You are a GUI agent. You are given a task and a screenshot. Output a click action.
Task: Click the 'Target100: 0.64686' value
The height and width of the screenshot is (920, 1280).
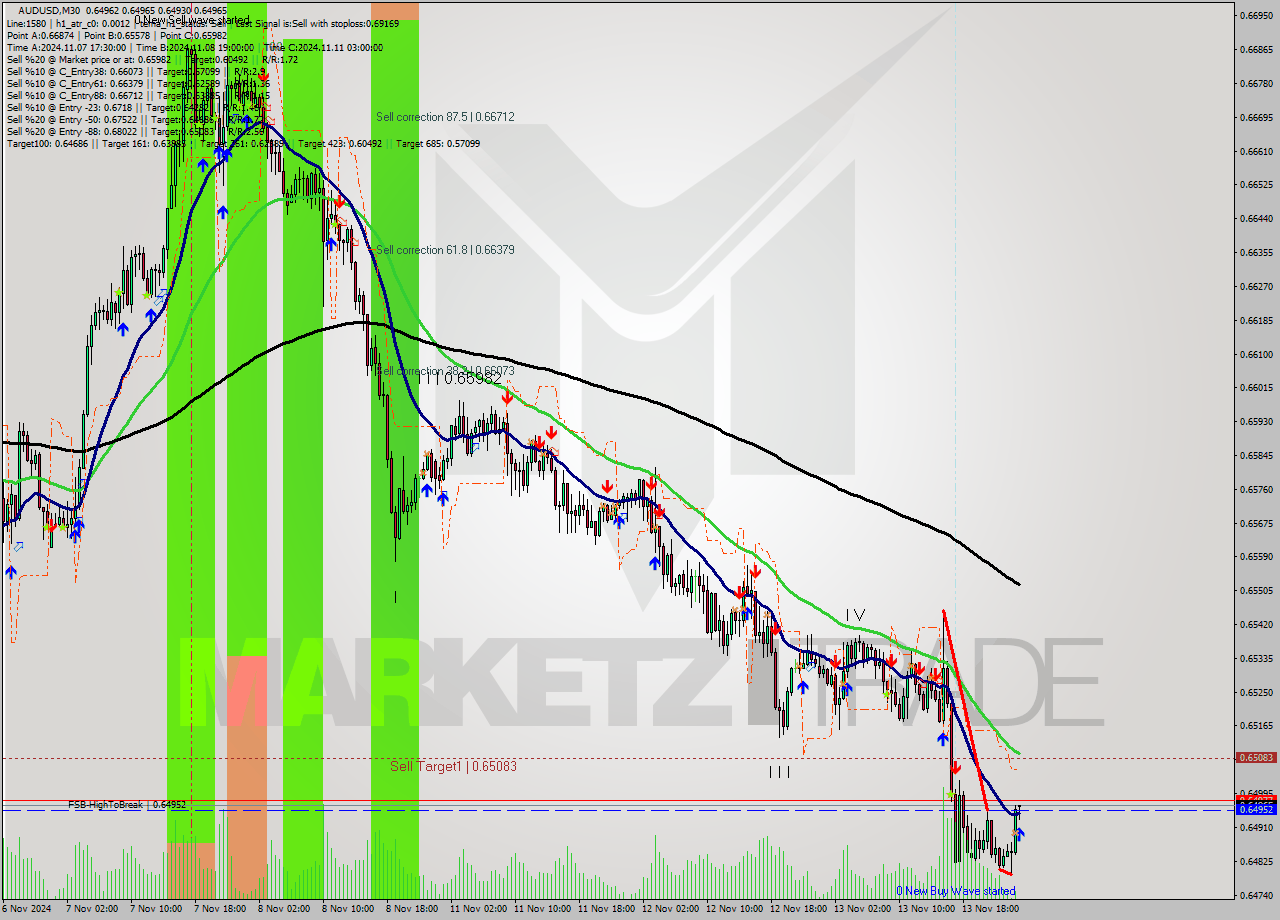tap(47, 143)
